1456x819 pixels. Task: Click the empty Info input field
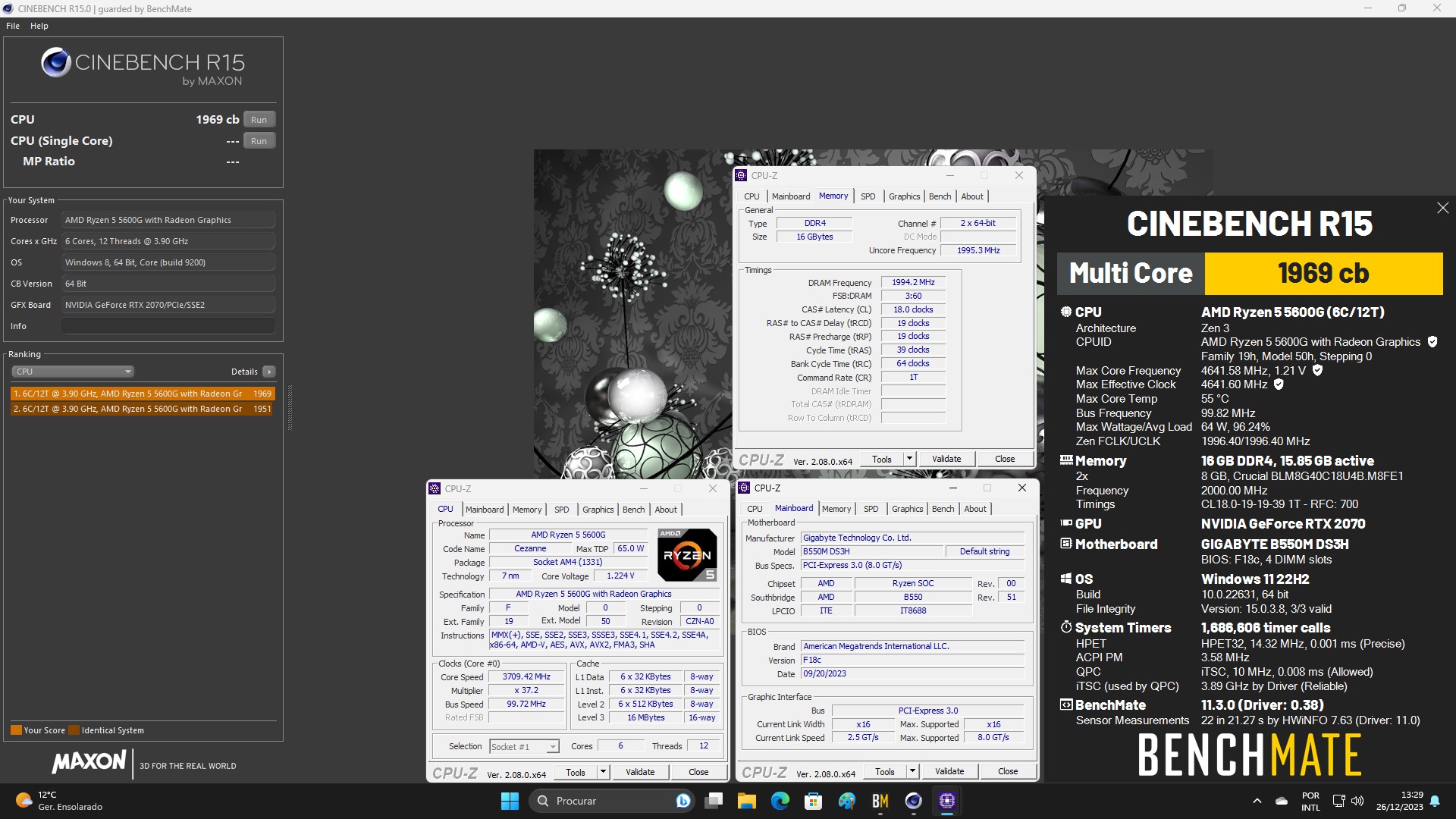[x=168, y=326]
